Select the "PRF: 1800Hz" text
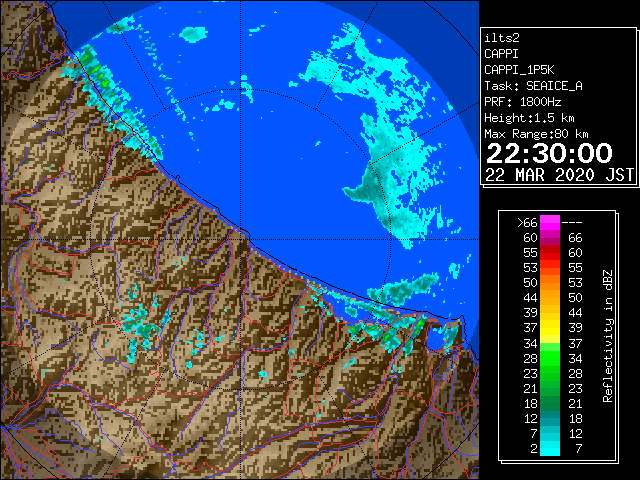Screen dimensions: 640x480 522,102
